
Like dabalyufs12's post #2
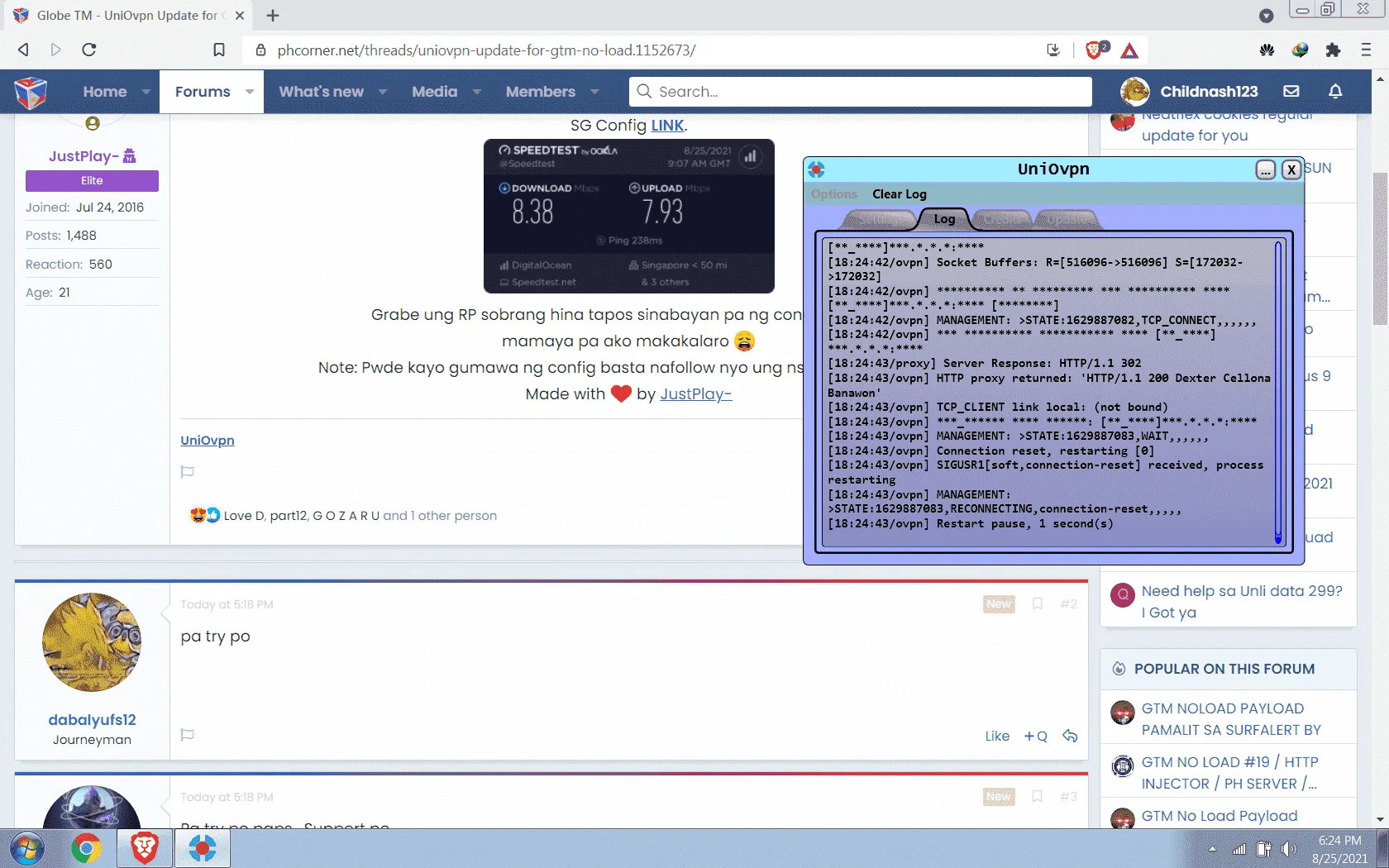(x=997, y=736)
